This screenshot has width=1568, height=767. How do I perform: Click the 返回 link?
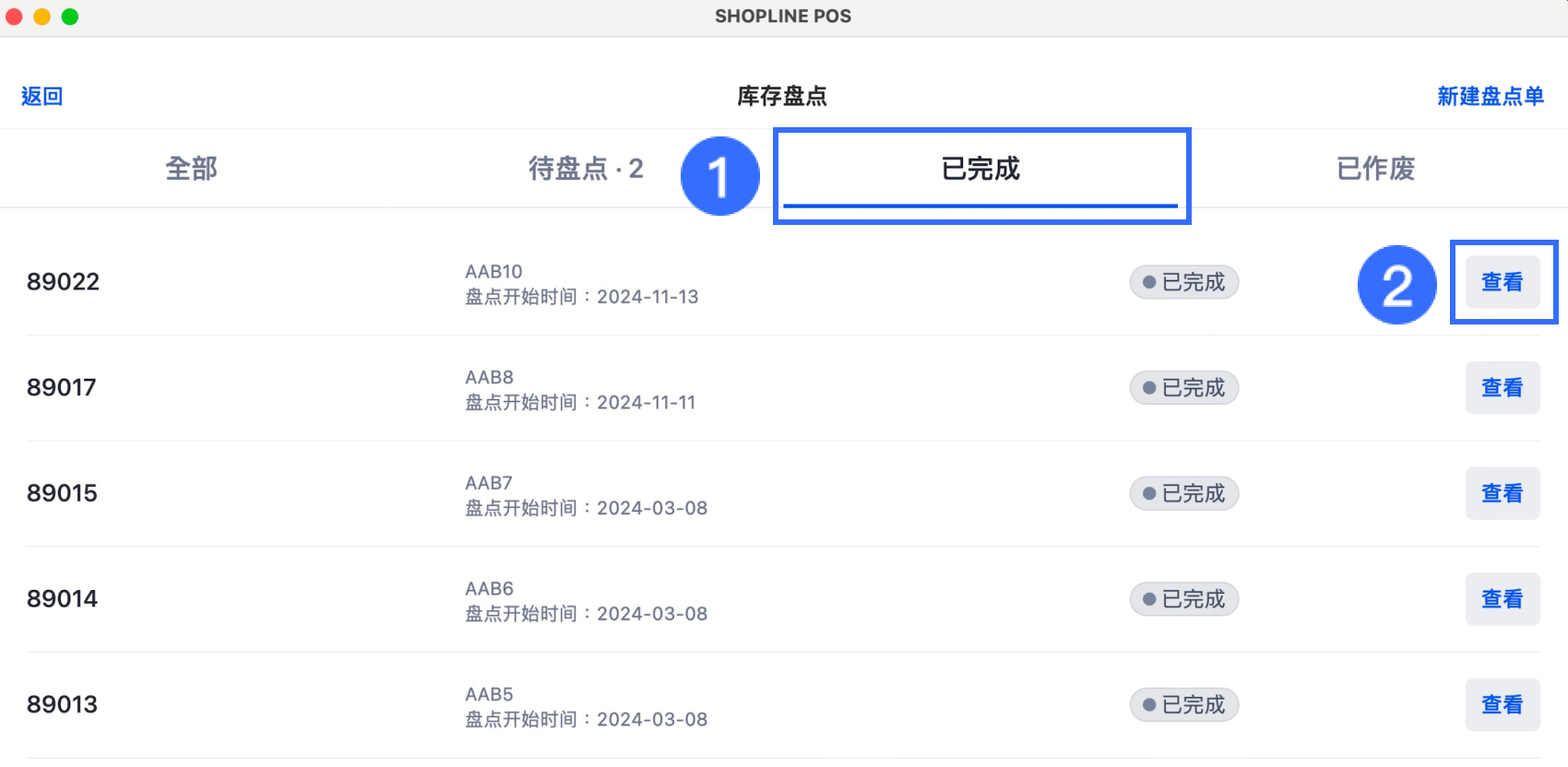pos(42,96)
